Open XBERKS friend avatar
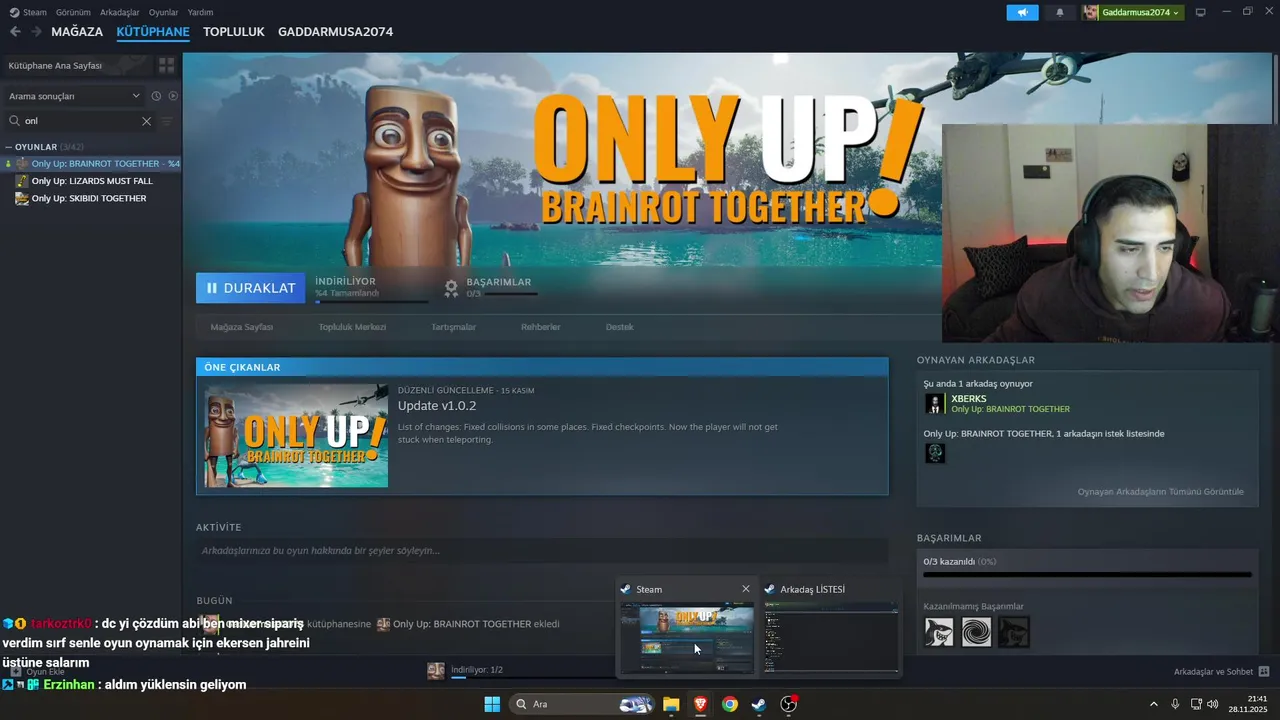This screenshot has width=1280, height=720. (x=935, y=403)
